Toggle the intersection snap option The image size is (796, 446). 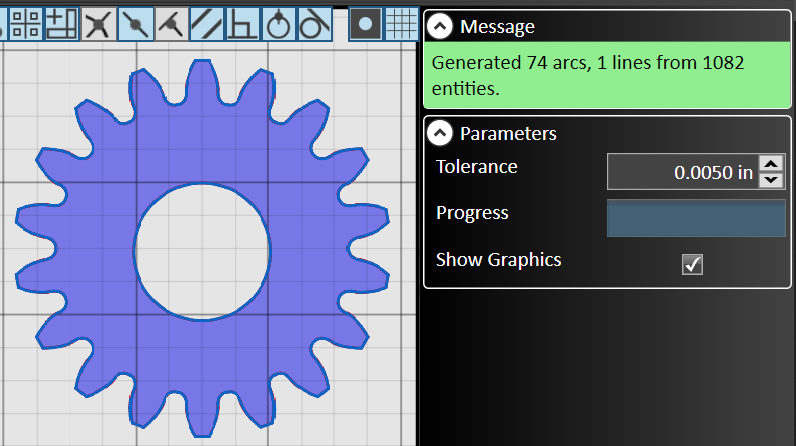98,24
